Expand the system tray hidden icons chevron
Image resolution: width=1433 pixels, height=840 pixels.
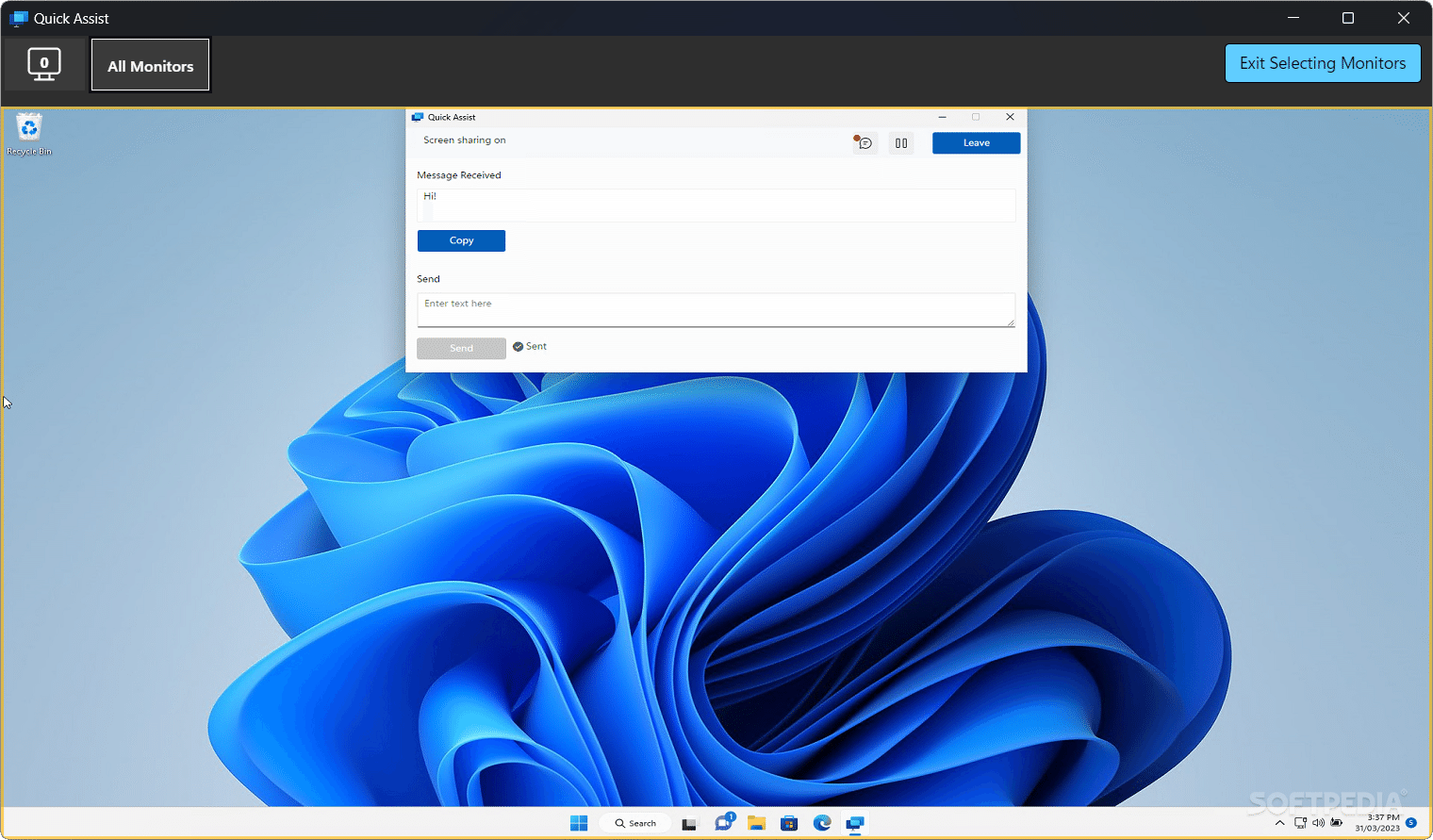click(1279, 823)
